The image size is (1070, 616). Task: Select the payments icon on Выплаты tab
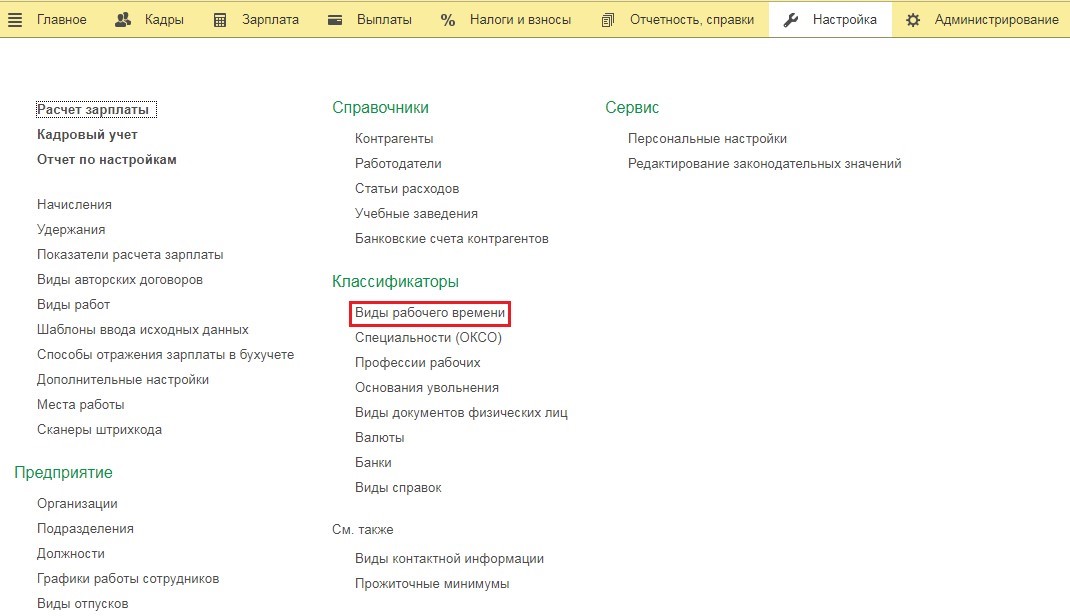(x=334, y=18)
